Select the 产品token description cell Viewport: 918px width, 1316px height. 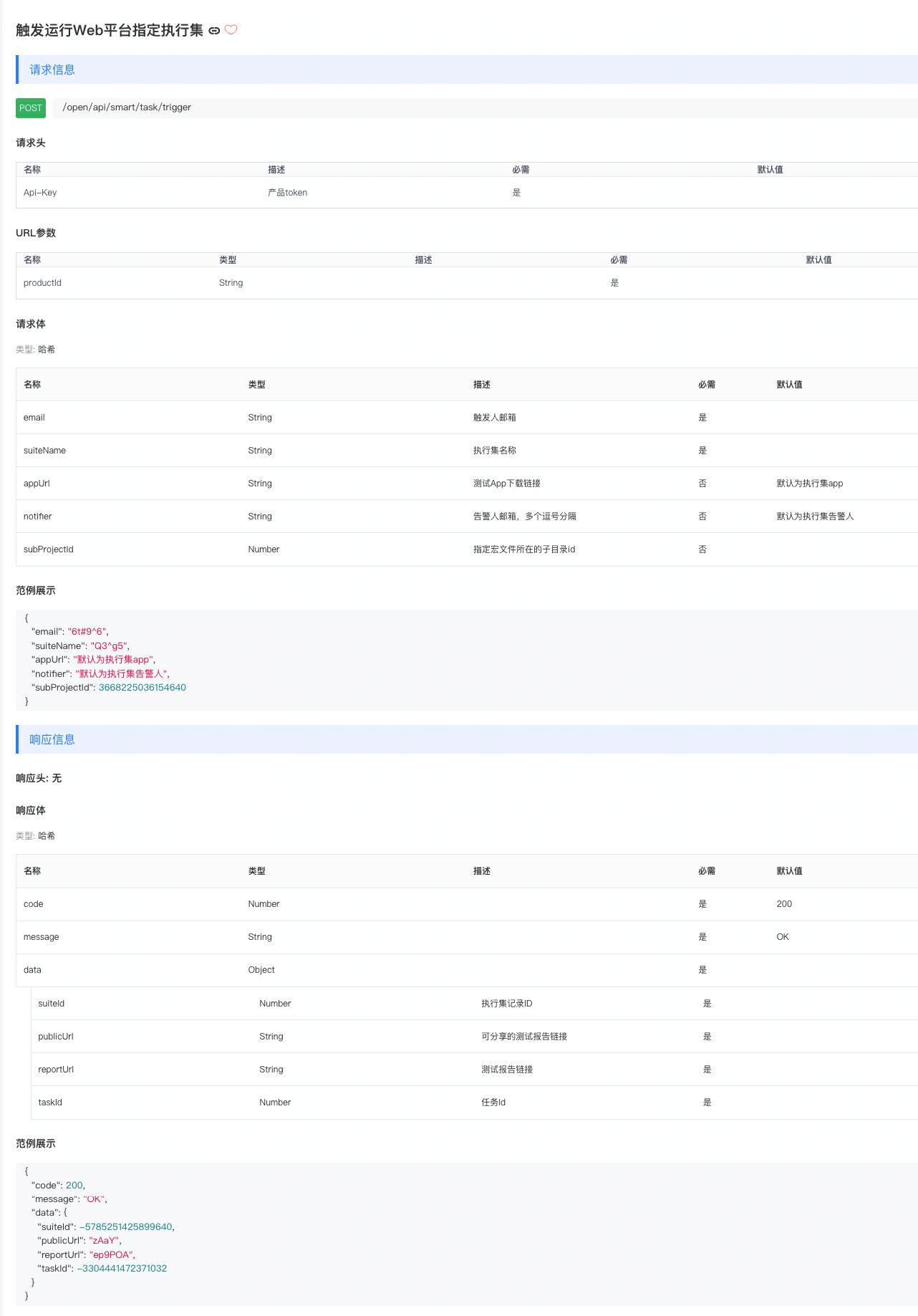(288, 193)
